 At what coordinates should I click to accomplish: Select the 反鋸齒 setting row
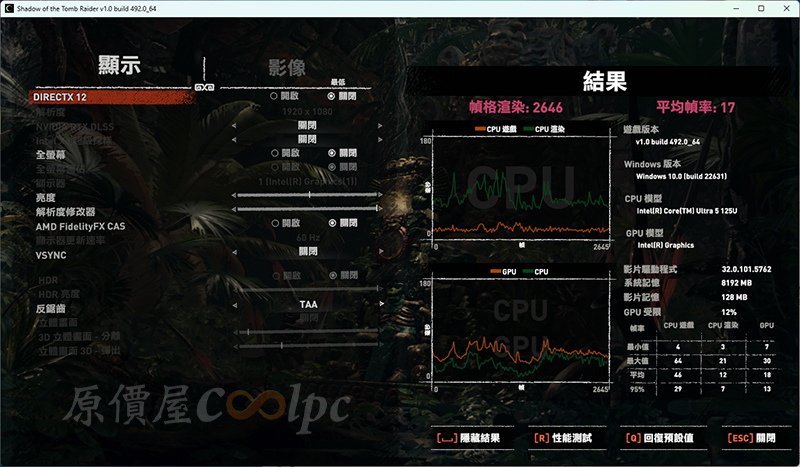point(51,308)
